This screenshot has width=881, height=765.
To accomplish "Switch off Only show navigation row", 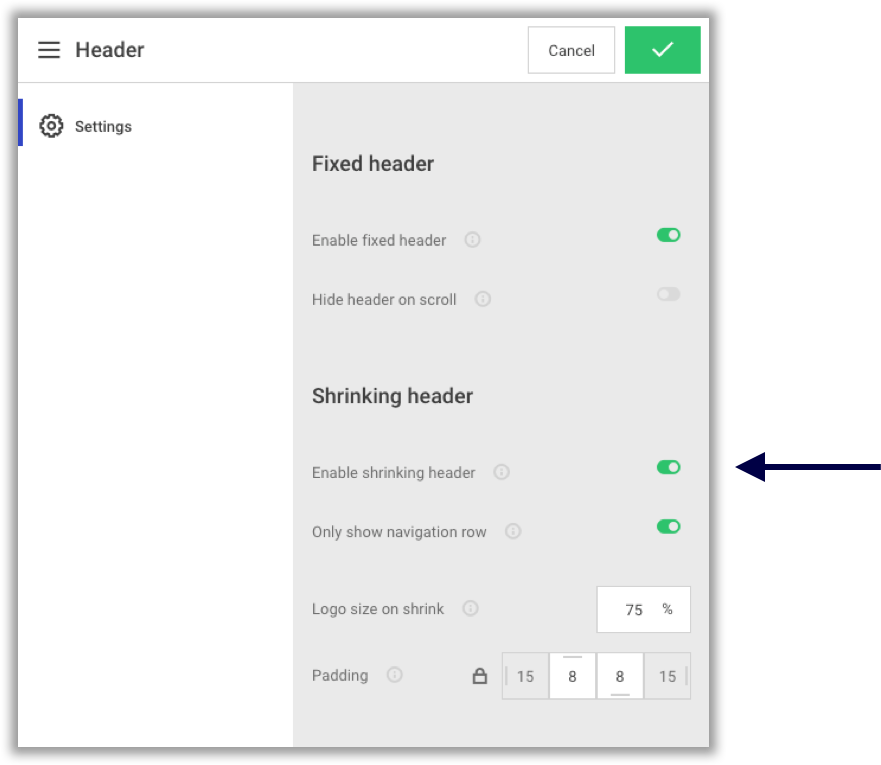I will (x=668, y=526).
